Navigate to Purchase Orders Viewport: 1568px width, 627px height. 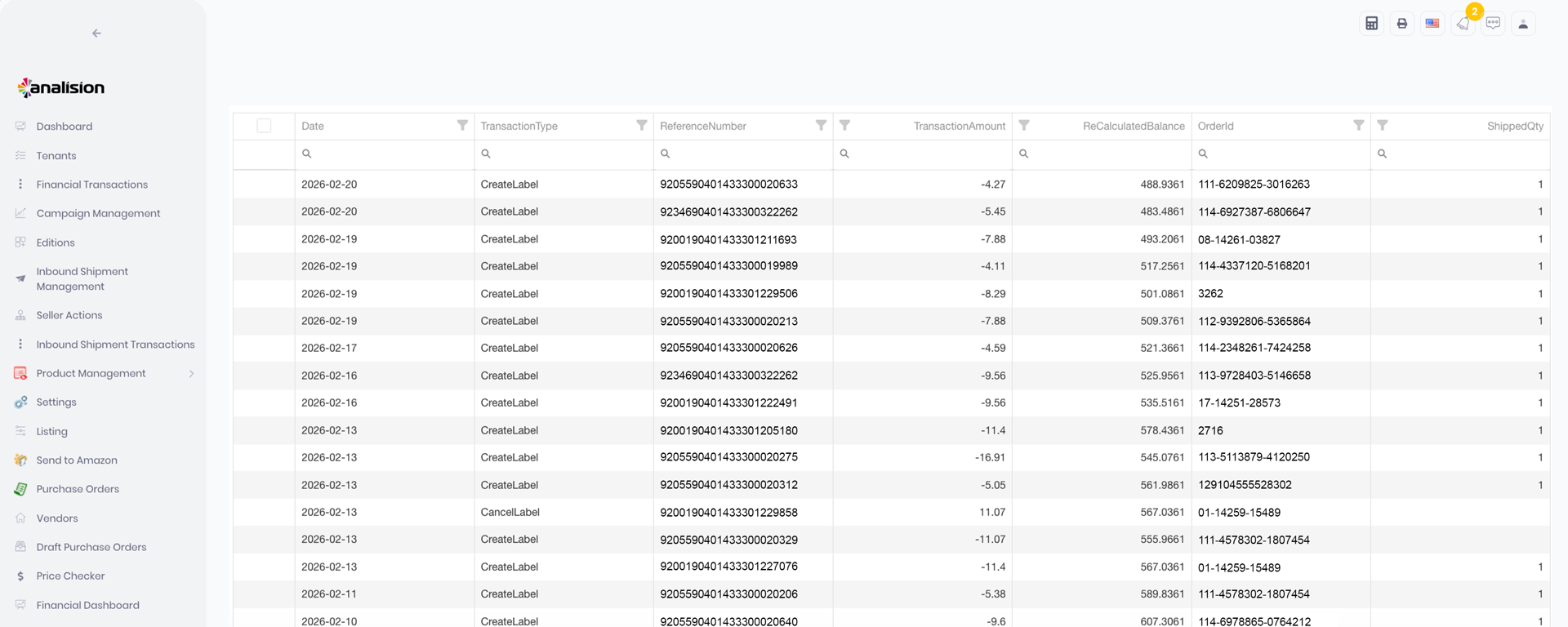[78, 489]
